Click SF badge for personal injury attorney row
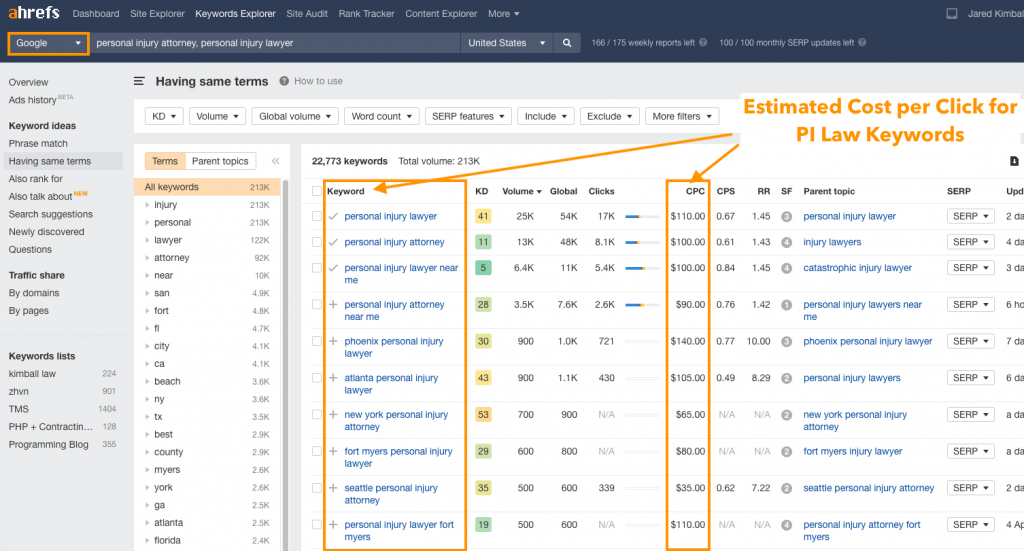This screenshot has width=1024, height=551. pyautogui.click(x=786, y=242)
